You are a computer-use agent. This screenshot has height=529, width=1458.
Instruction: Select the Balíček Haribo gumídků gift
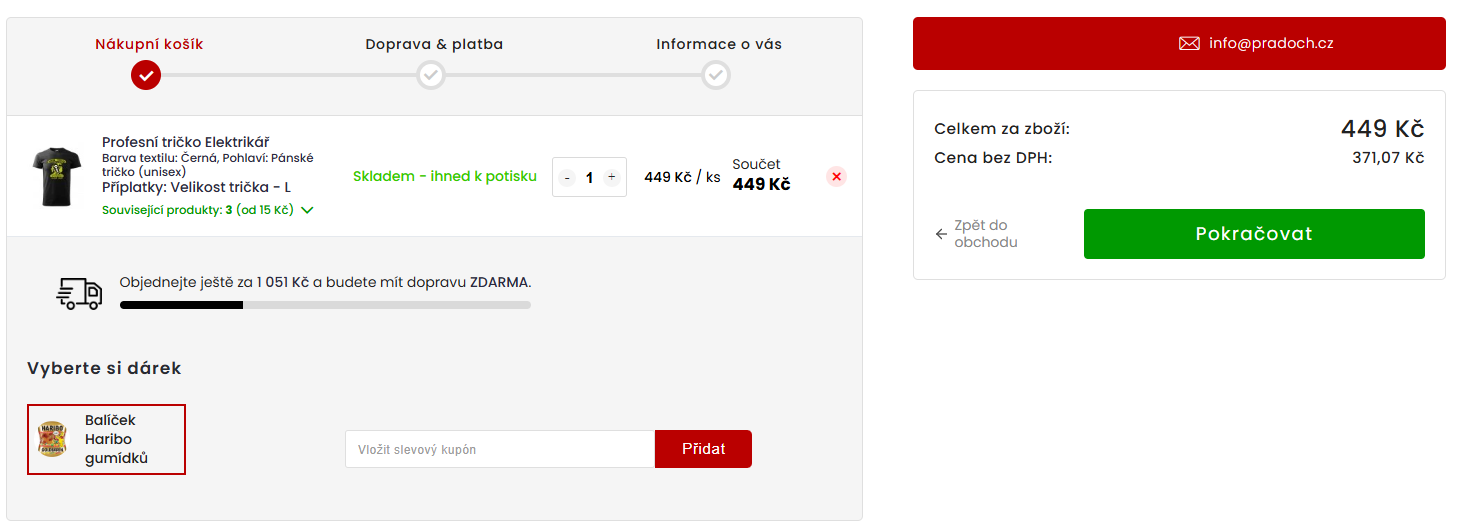coord(106,439)
